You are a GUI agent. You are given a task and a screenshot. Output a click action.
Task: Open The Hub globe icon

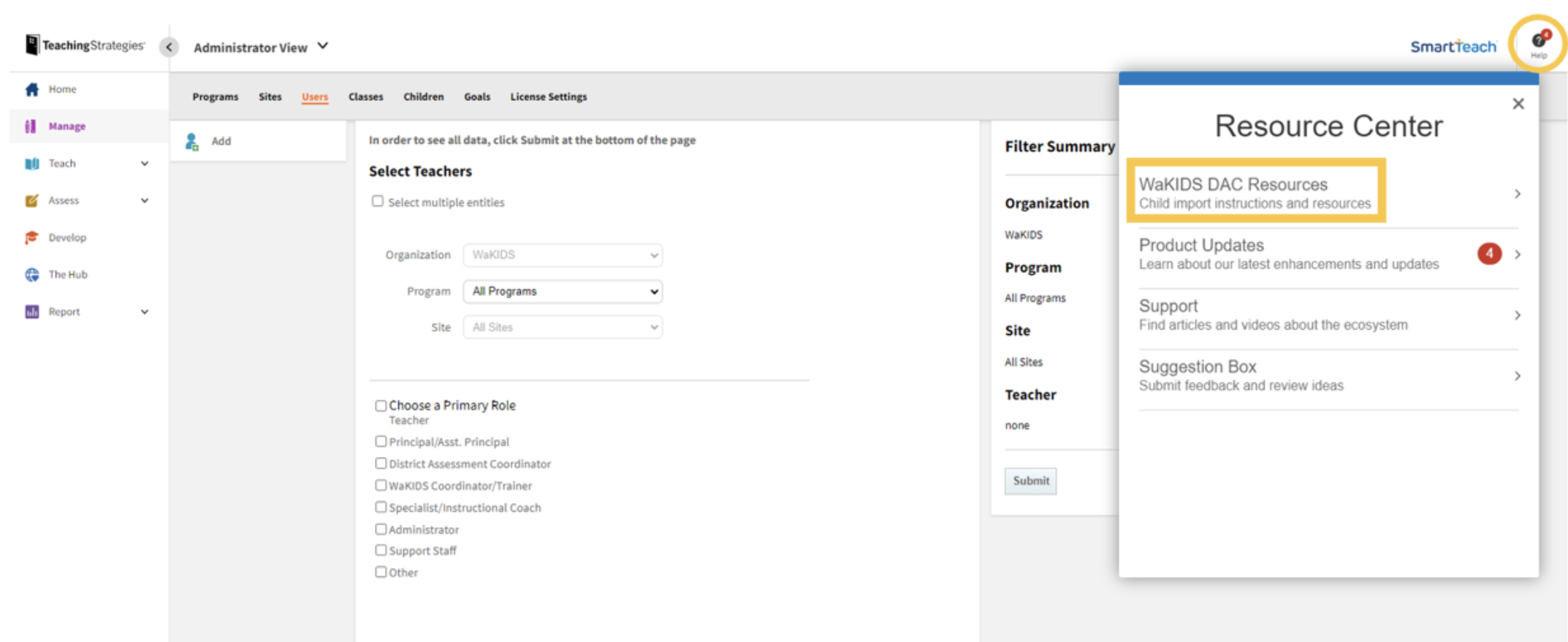[x=31, y=275]
